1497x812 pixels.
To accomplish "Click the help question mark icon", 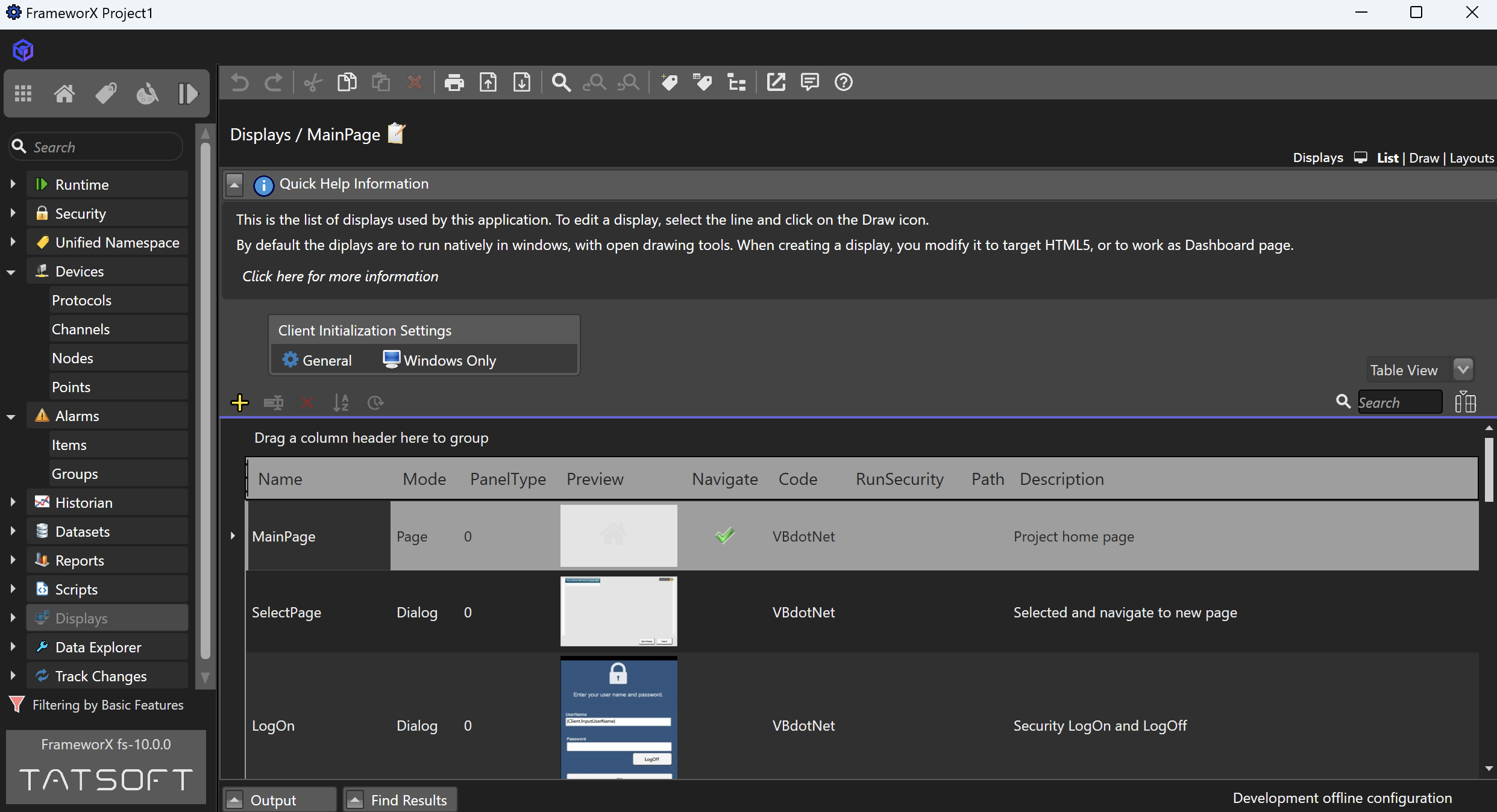I will (x=844, y=82).
